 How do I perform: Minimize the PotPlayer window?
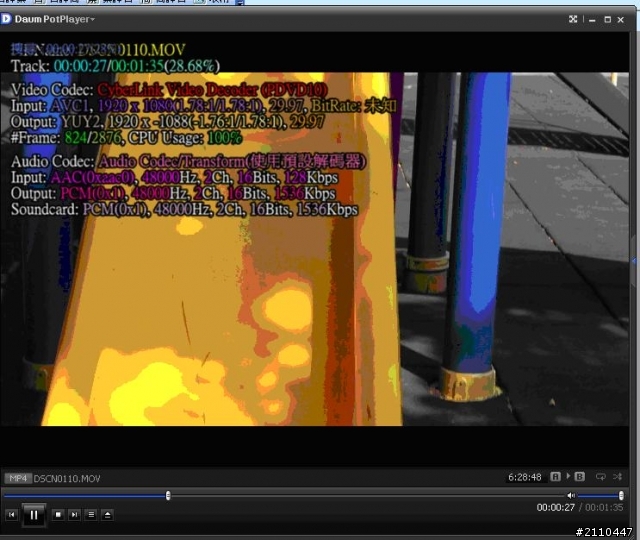tap(592, 20)
